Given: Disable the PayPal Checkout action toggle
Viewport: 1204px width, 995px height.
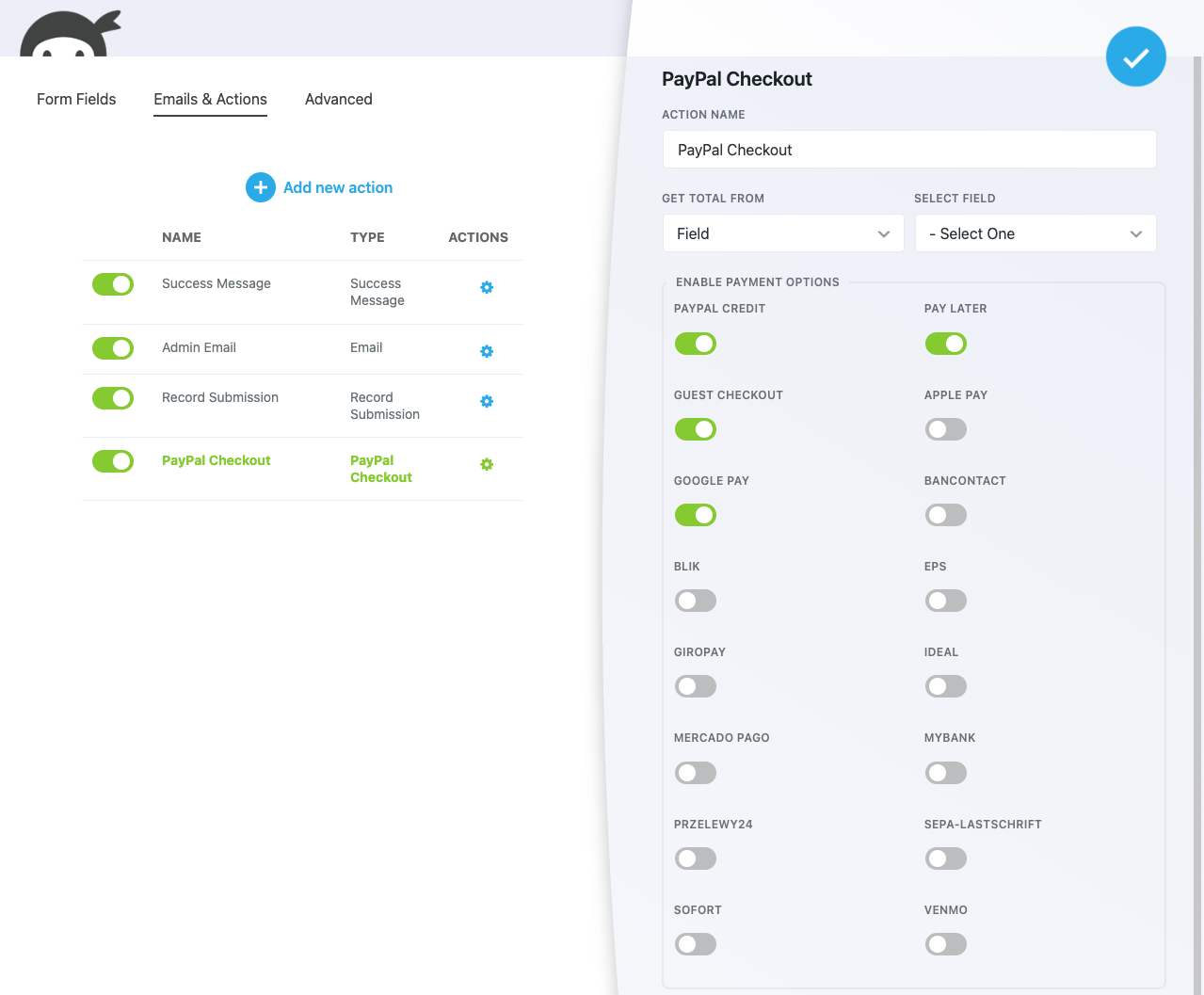Looking at the screenshot, I should pos(113,461).
